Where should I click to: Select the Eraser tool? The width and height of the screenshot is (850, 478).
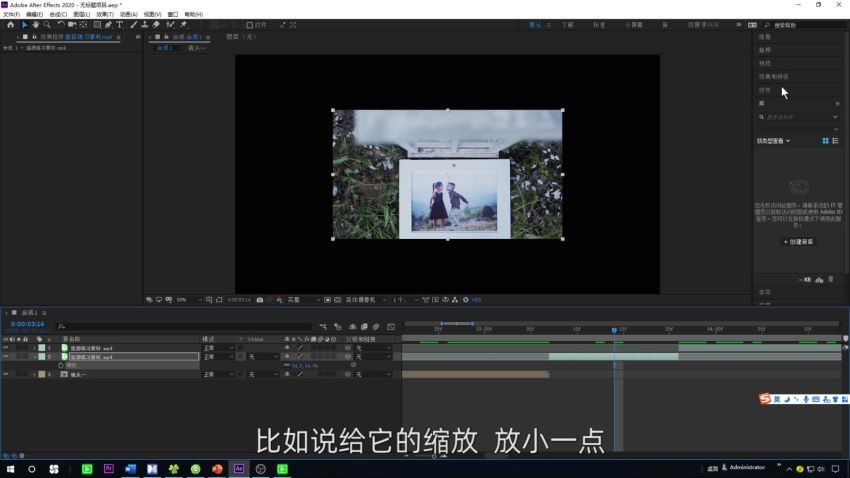[x=156, y=25]
